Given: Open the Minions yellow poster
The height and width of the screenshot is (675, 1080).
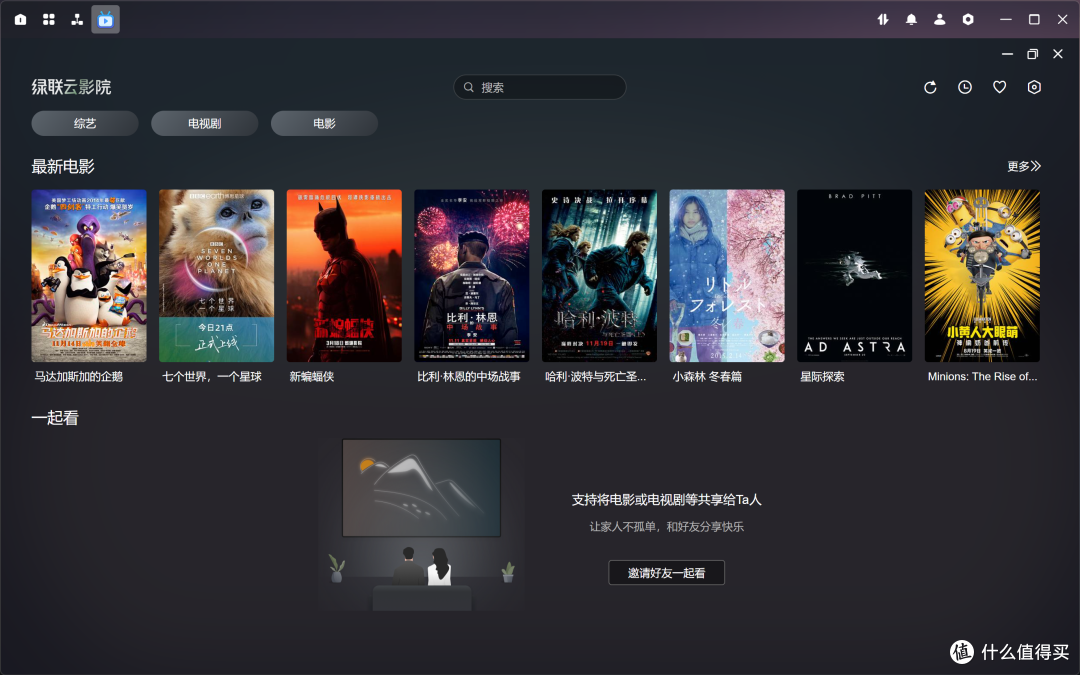Looking at the screenshot, I should click(982, 276).
